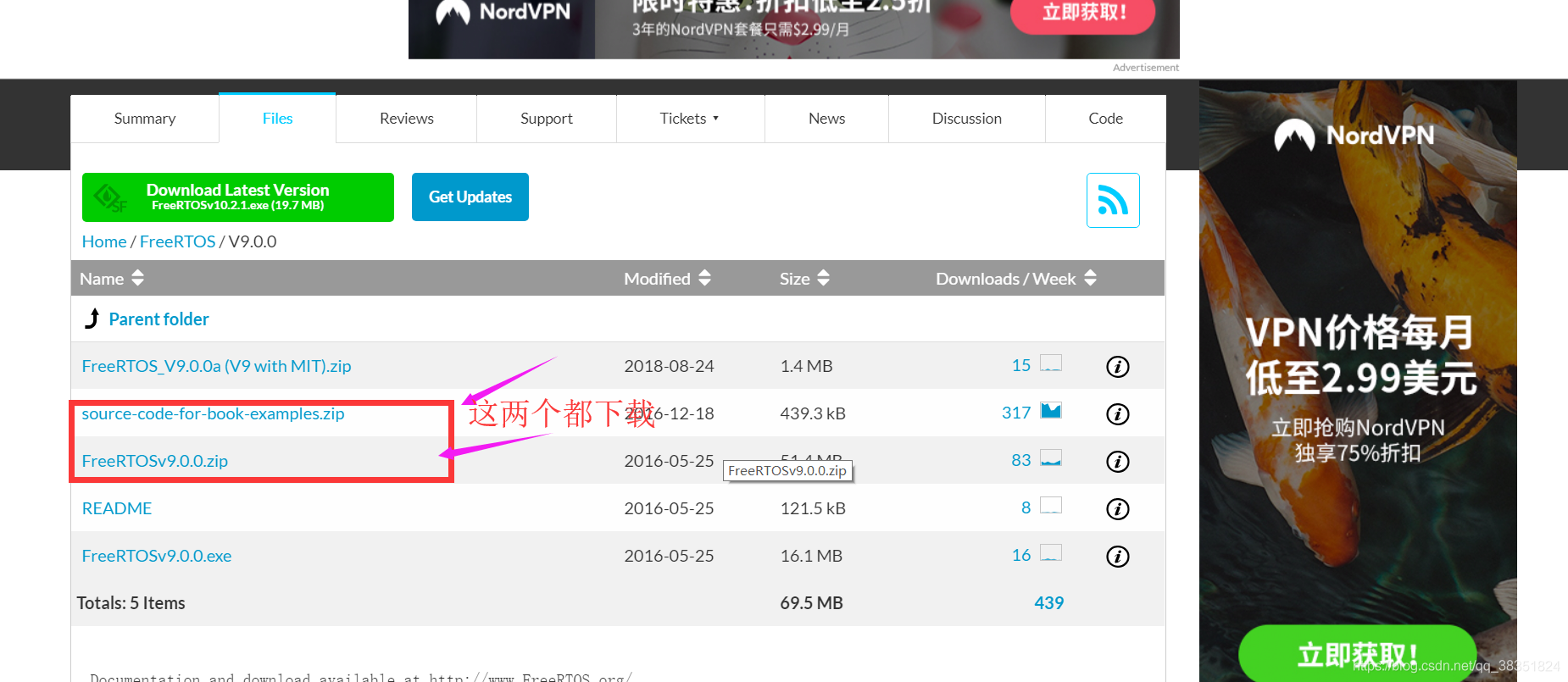Screen dimensions: 1568x682
Task: Open info icon for README row
Action: point(1118,509)
